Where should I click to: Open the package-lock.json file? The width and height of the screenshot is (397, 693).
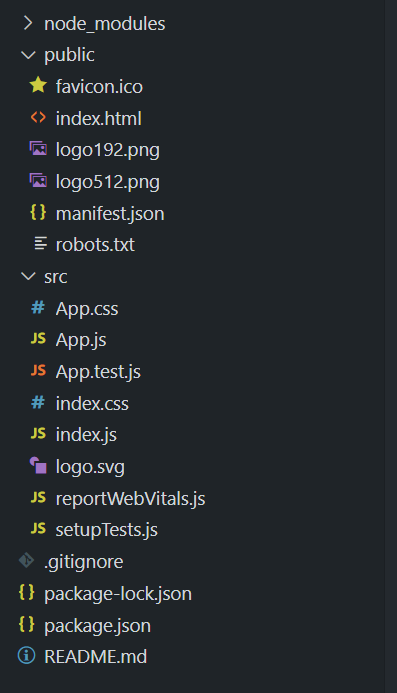click(118, 594)
